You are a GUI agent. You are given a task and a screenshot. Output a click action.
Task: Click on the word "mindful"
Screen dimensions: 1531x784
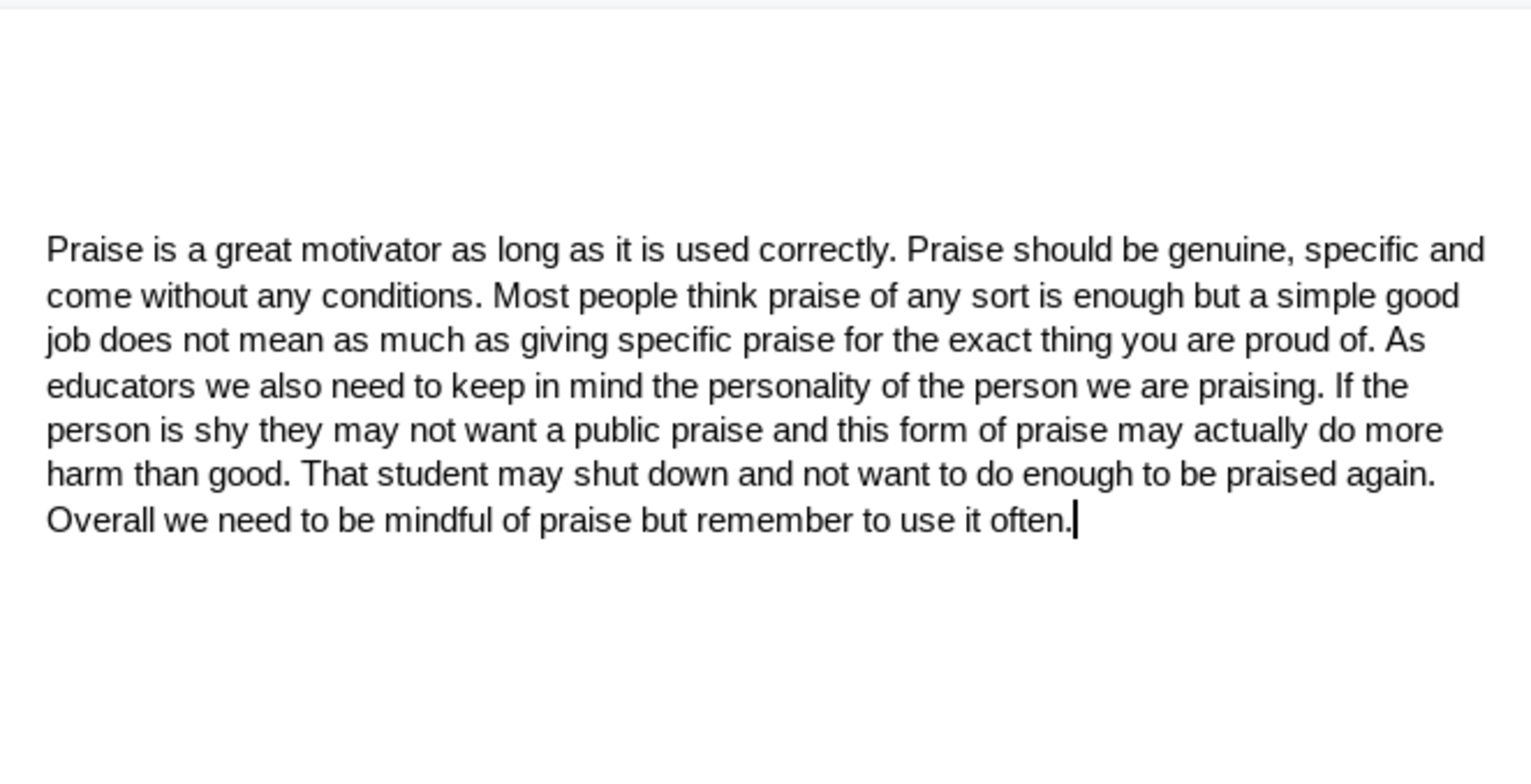pyautogui.click(x=438, y=521)
